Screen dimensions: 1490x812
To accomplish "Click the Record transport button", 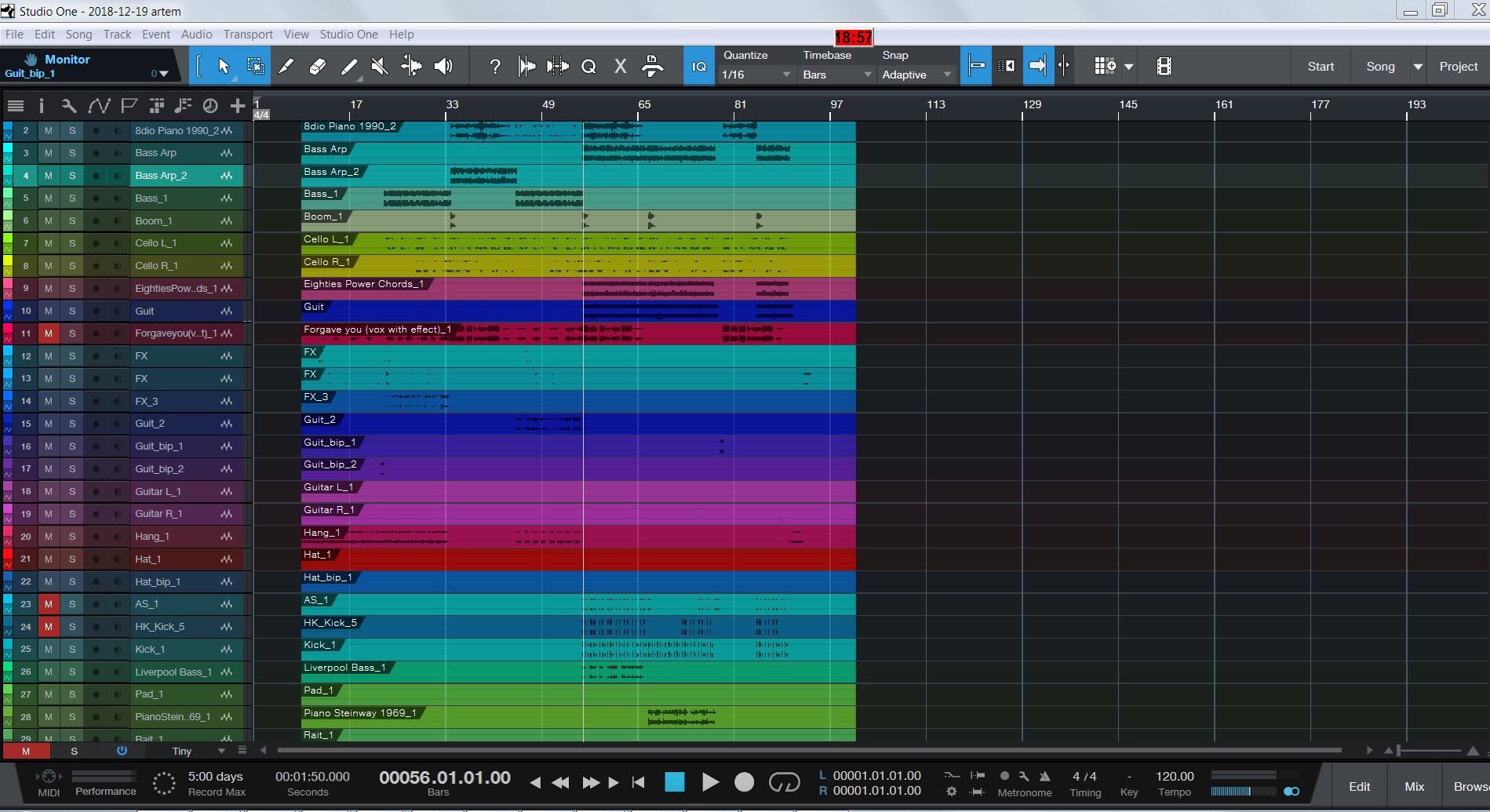I will point(744,782).
